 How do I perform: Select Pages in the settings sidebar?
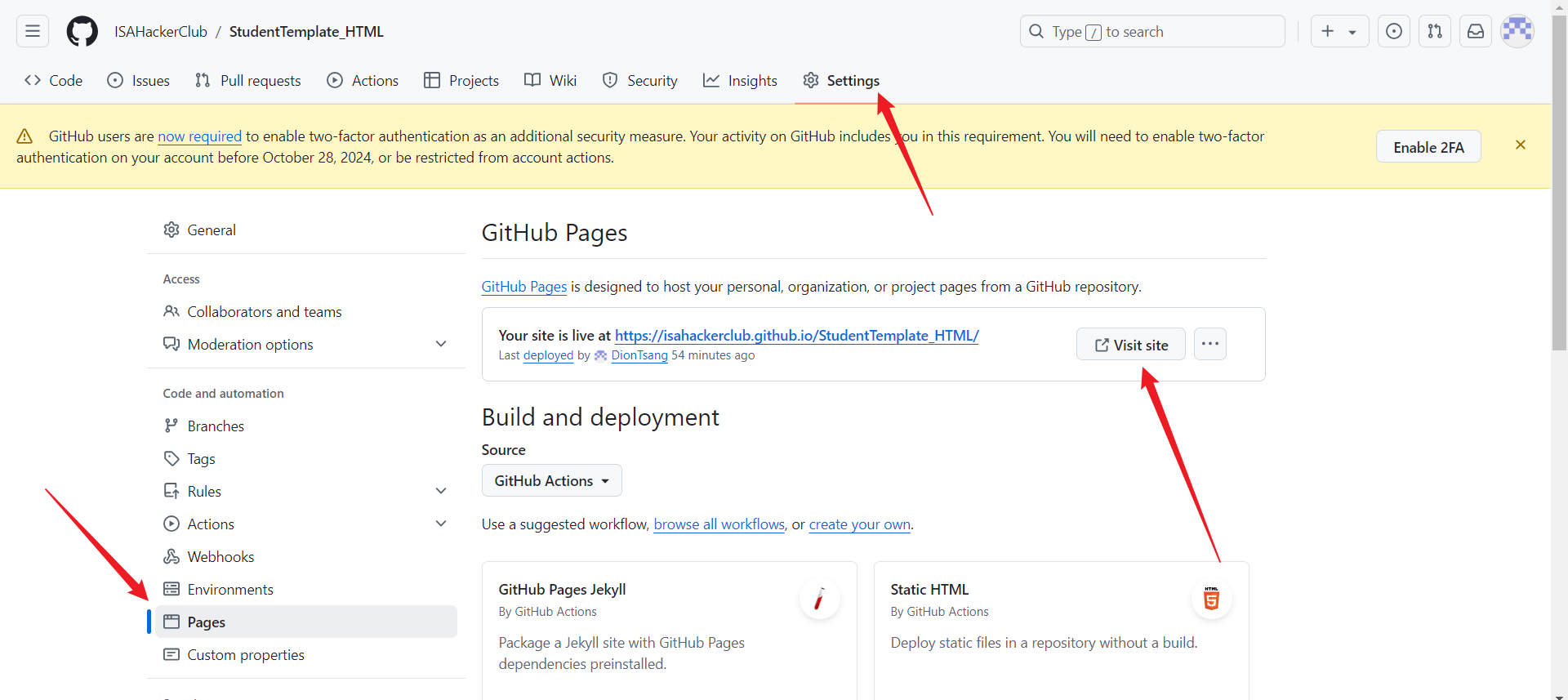point(306,622)
